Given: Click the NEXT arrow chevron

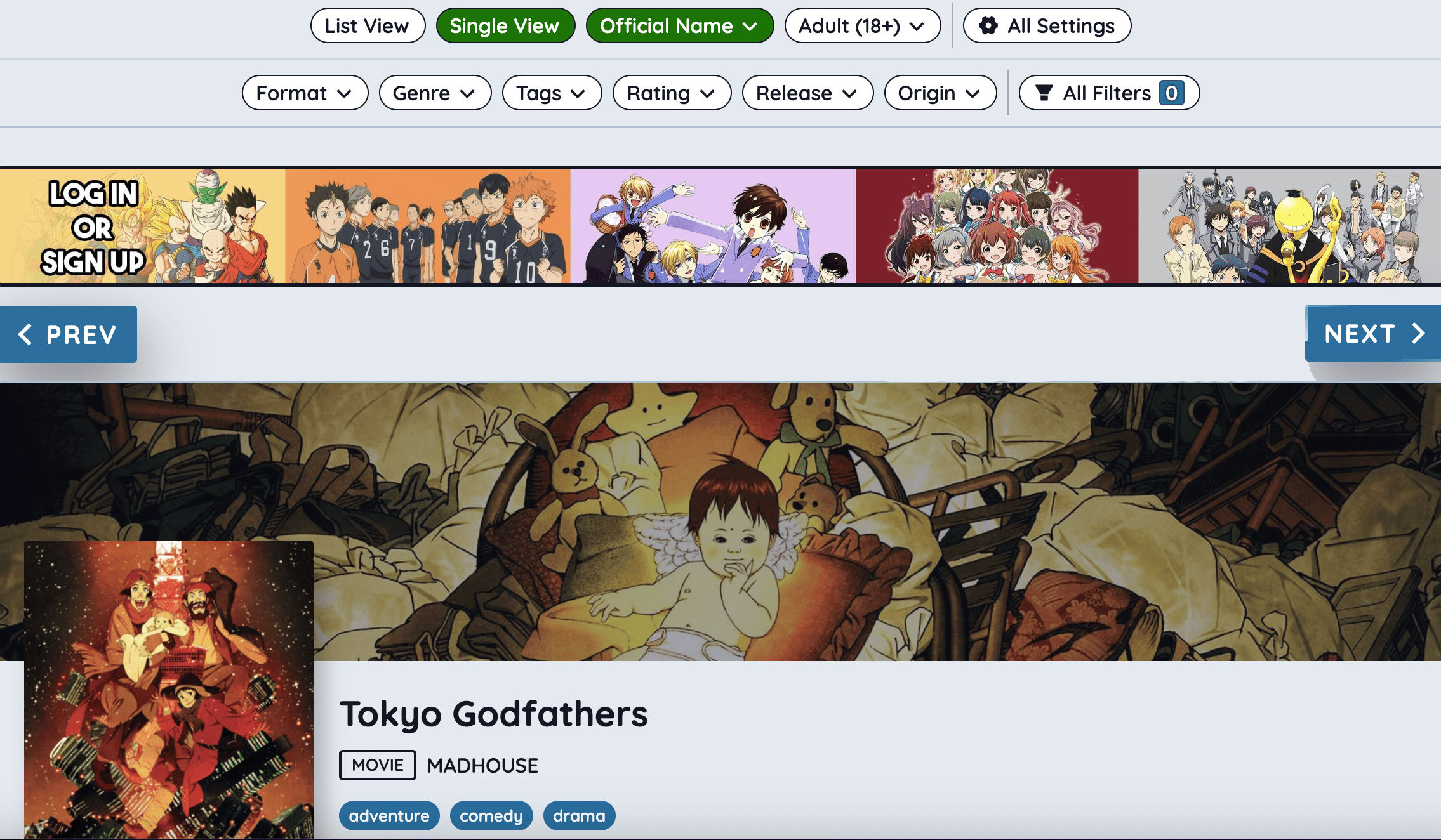Looking at the screenshot, I should point(1419,333).
